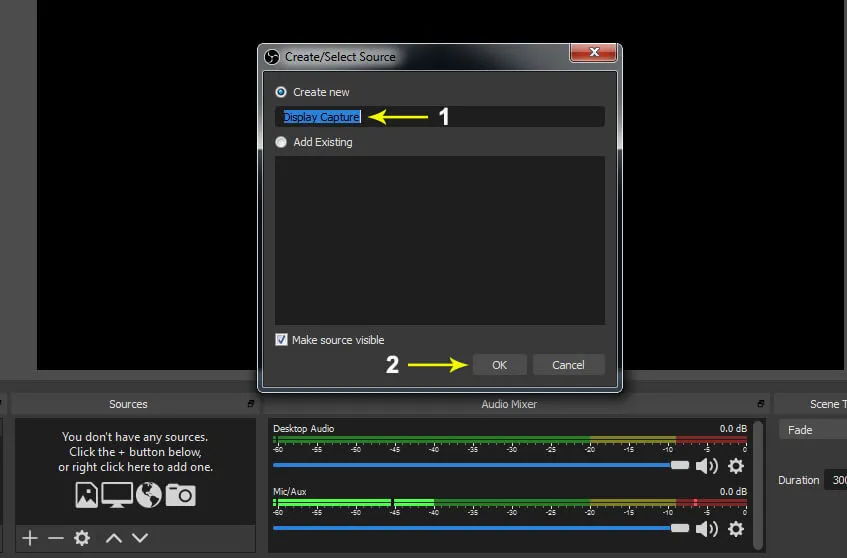
Task: Move source up with the up arrow
Action: click(114, 538)
